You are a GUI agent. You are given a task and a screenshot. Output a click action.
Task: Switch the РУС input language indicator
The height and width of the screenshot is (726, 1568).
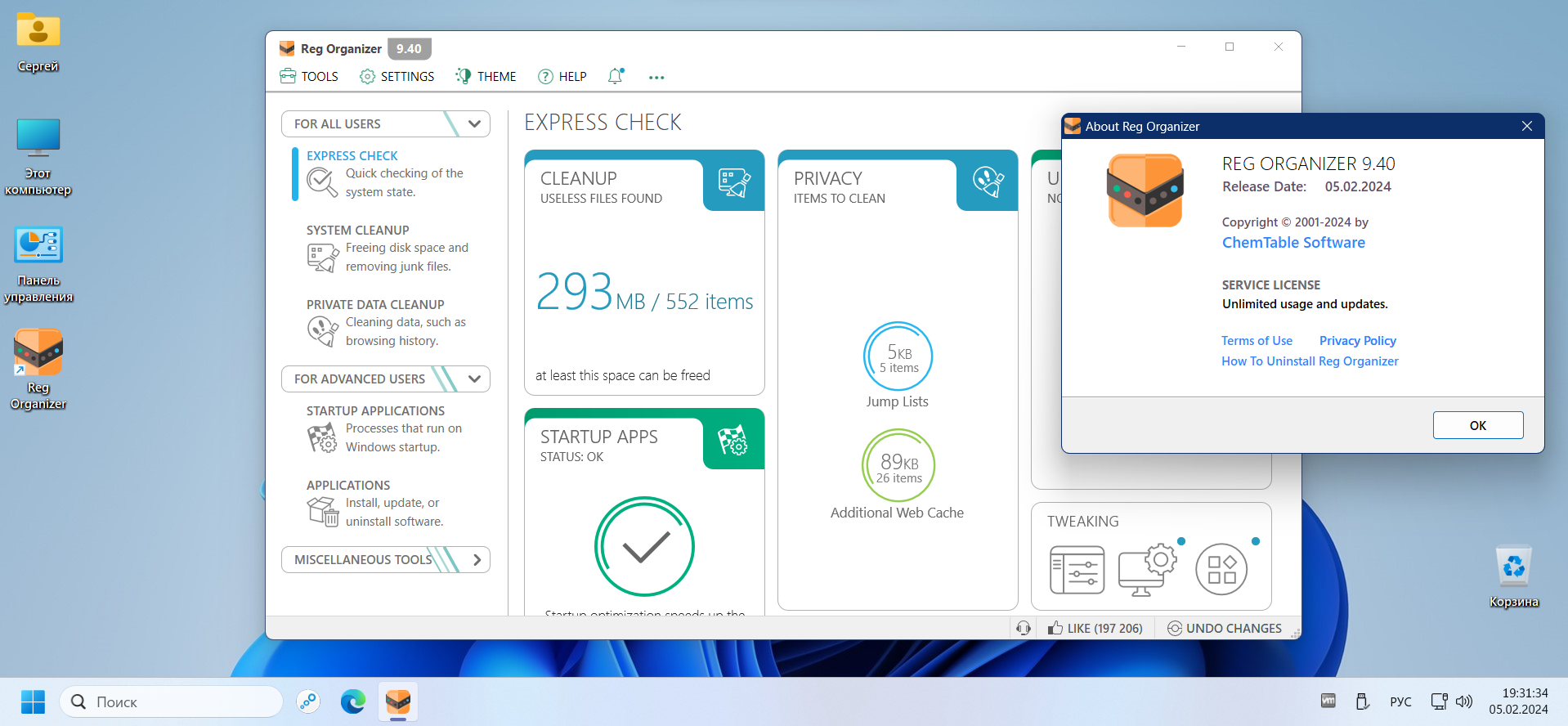1400,701
